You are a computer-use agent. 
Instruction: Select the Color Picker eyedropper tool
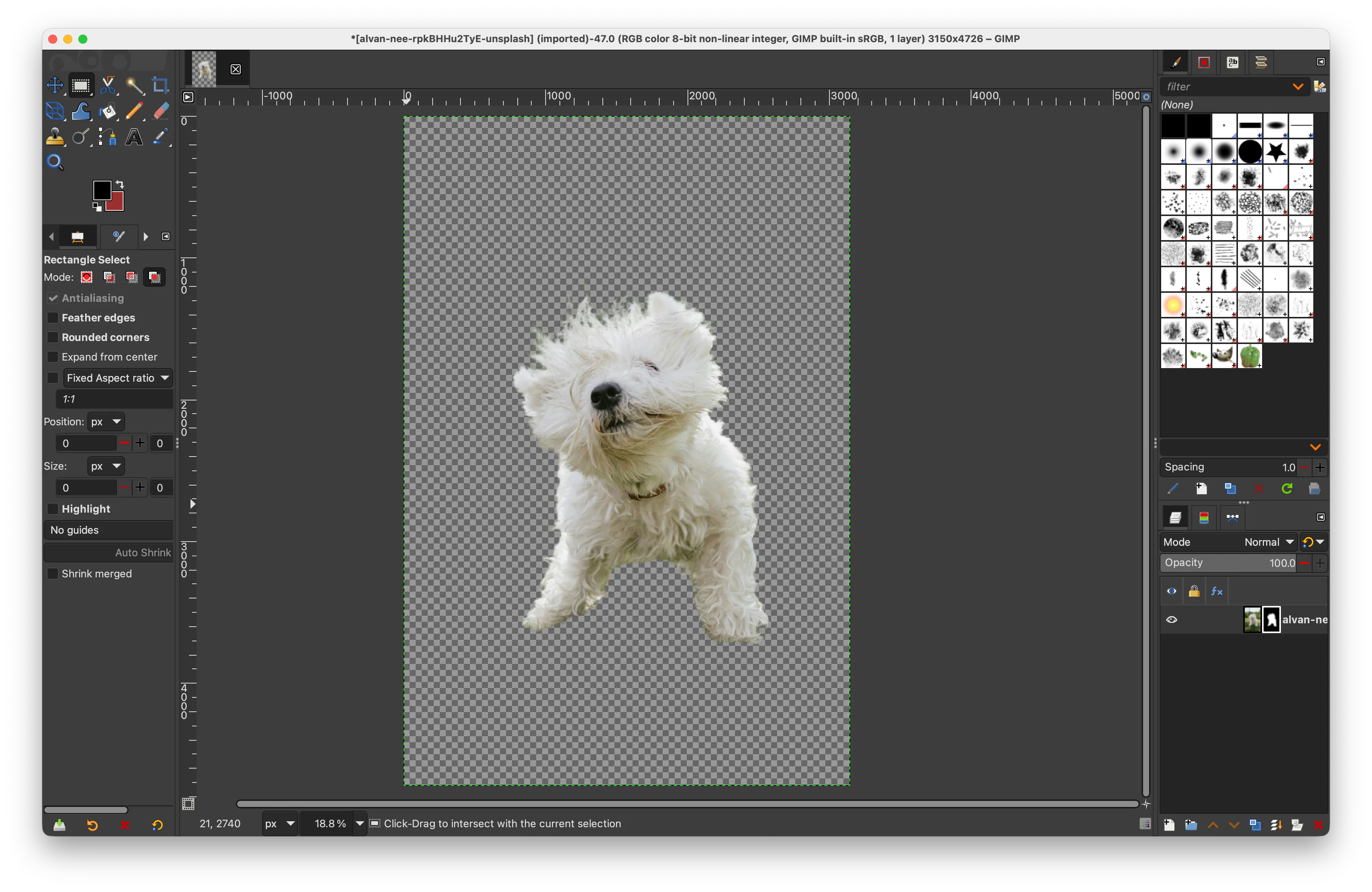pos(161,137)
